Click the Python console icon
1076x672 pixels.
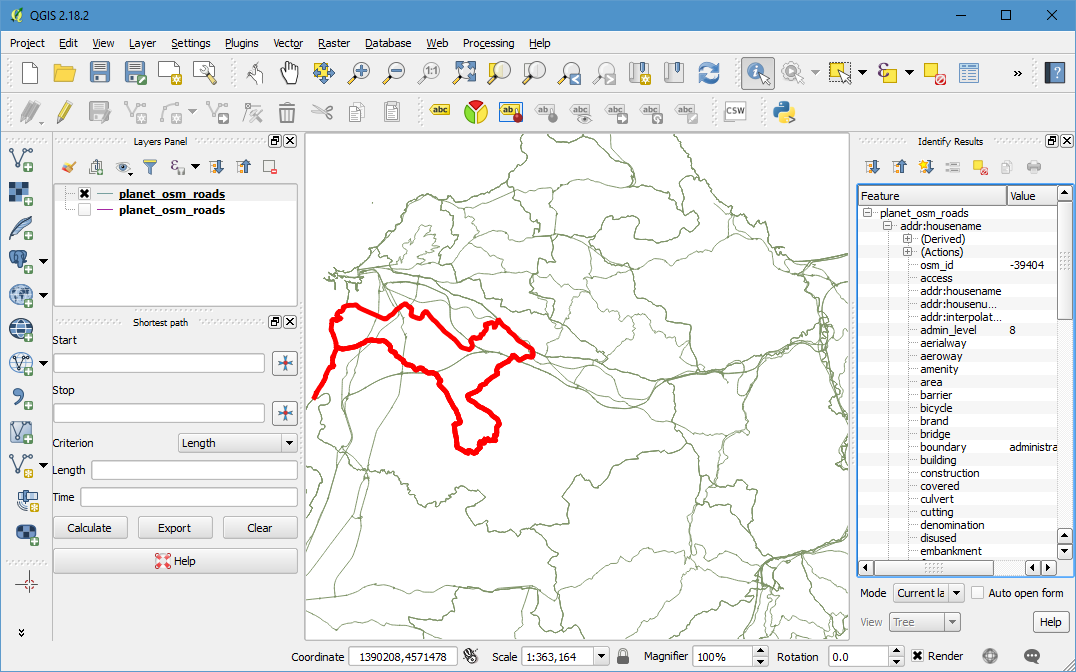tap(783, 111)
